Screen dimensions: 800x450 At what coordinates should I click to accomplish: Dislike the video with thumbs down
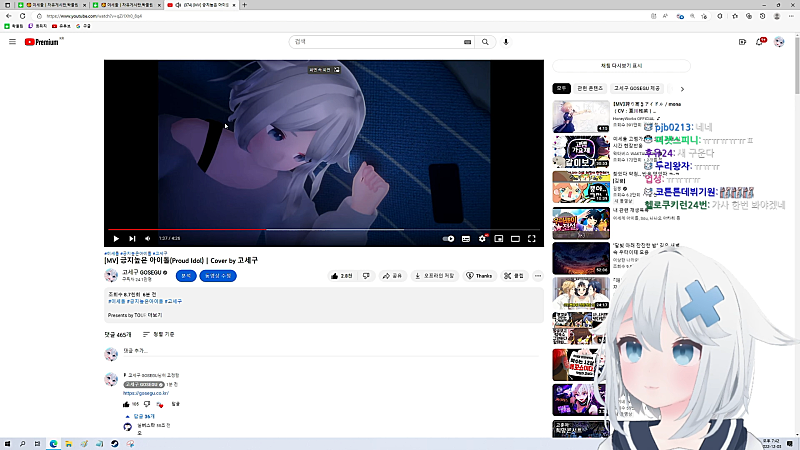click(366, 276)
